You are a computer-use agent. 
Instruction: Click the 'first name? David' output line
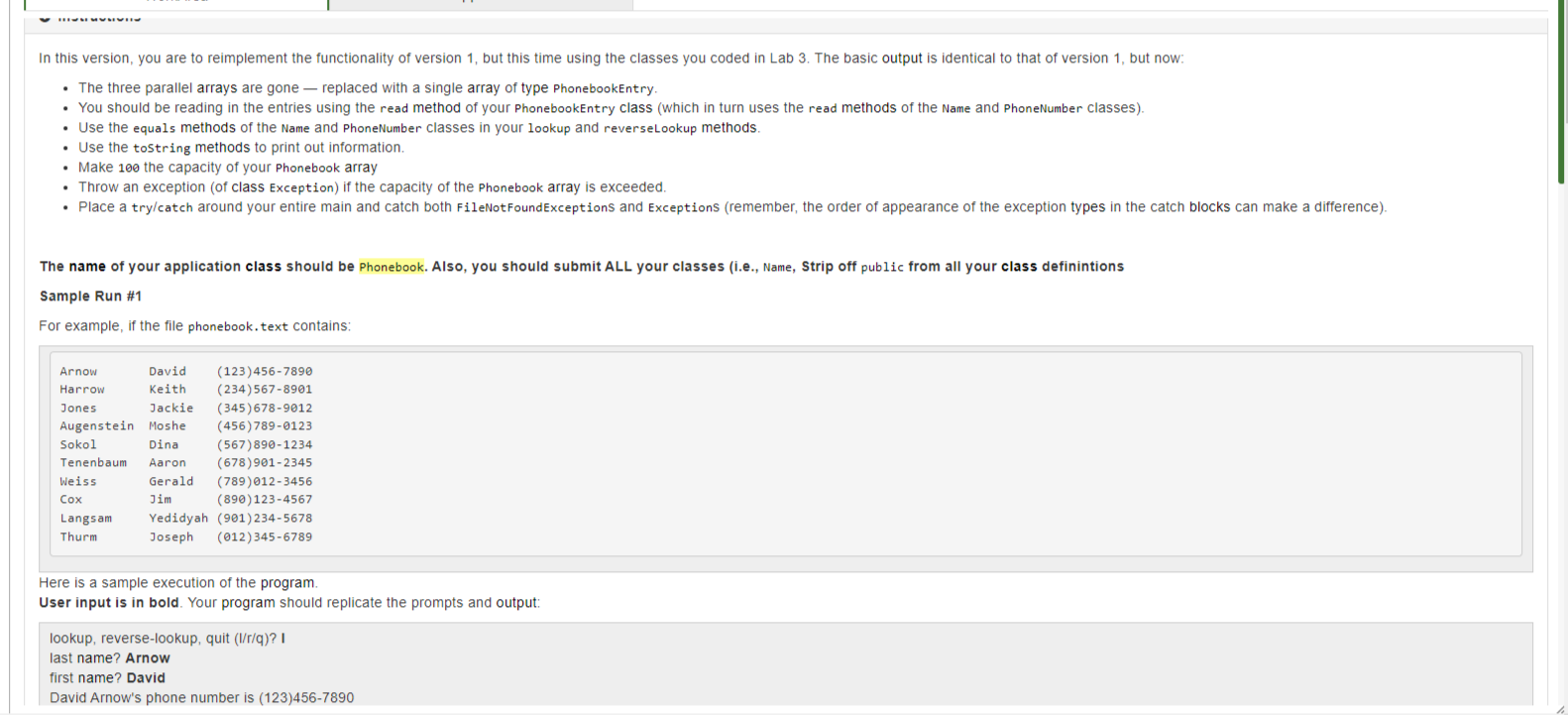point(107,678)
